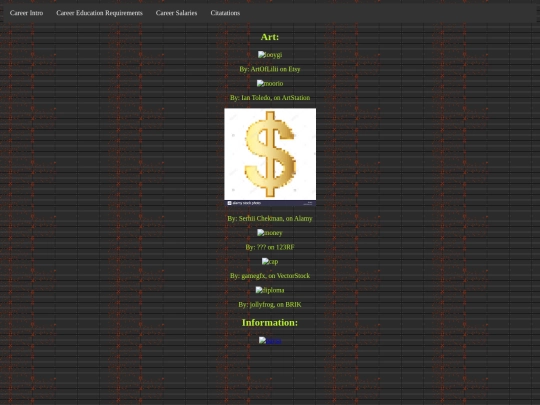Click the broken cap image
The height and width of the screenshot is (405, 540).
(x=270, y=262)
